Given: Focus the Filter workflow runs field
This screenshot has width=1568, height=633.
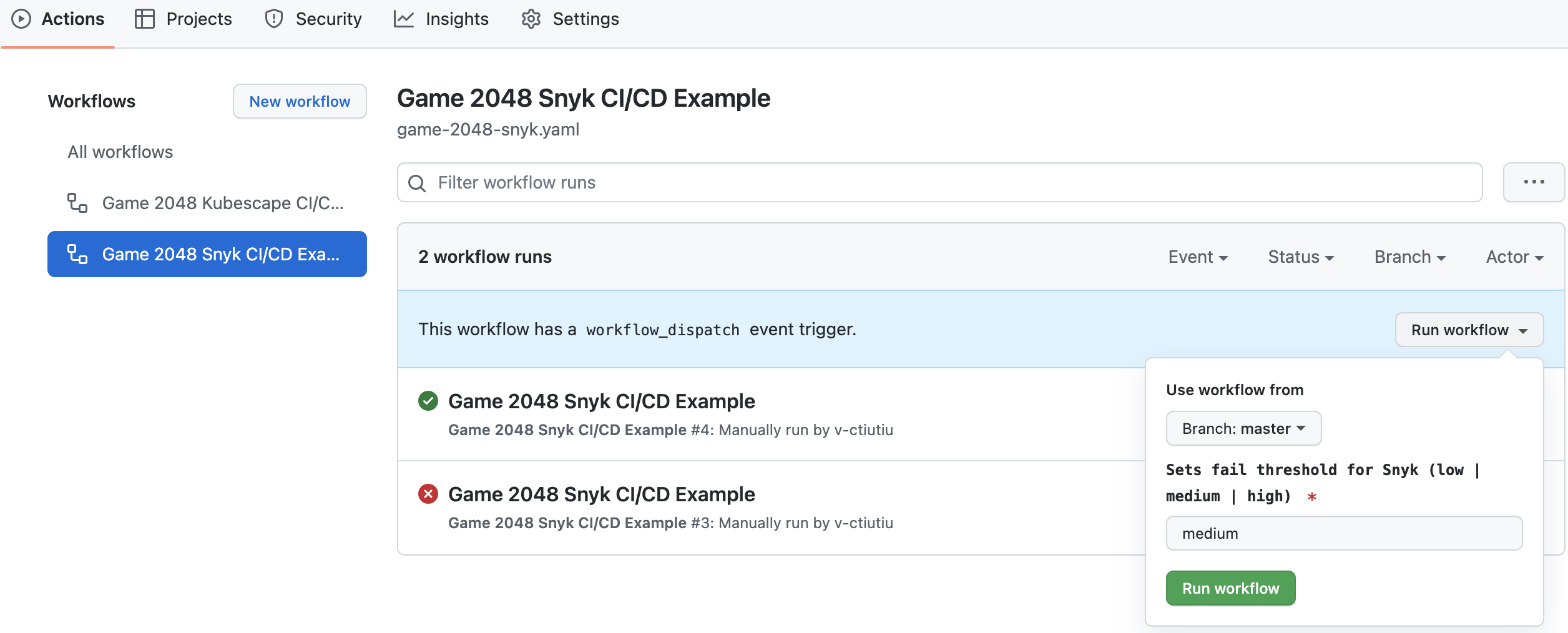Looking at the screenshot, I should pyautogui.click(x=940, y=182).
